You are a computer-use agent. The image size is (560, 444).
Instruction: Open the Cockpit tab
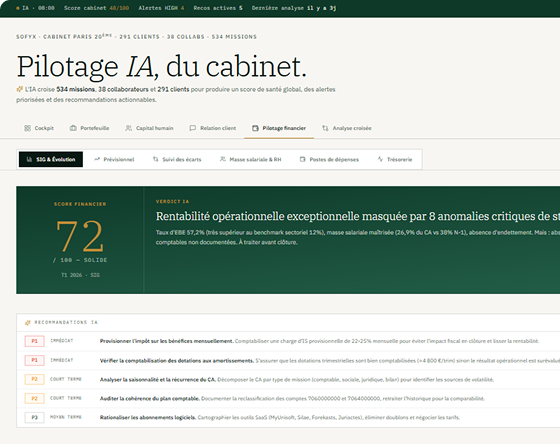39,128
